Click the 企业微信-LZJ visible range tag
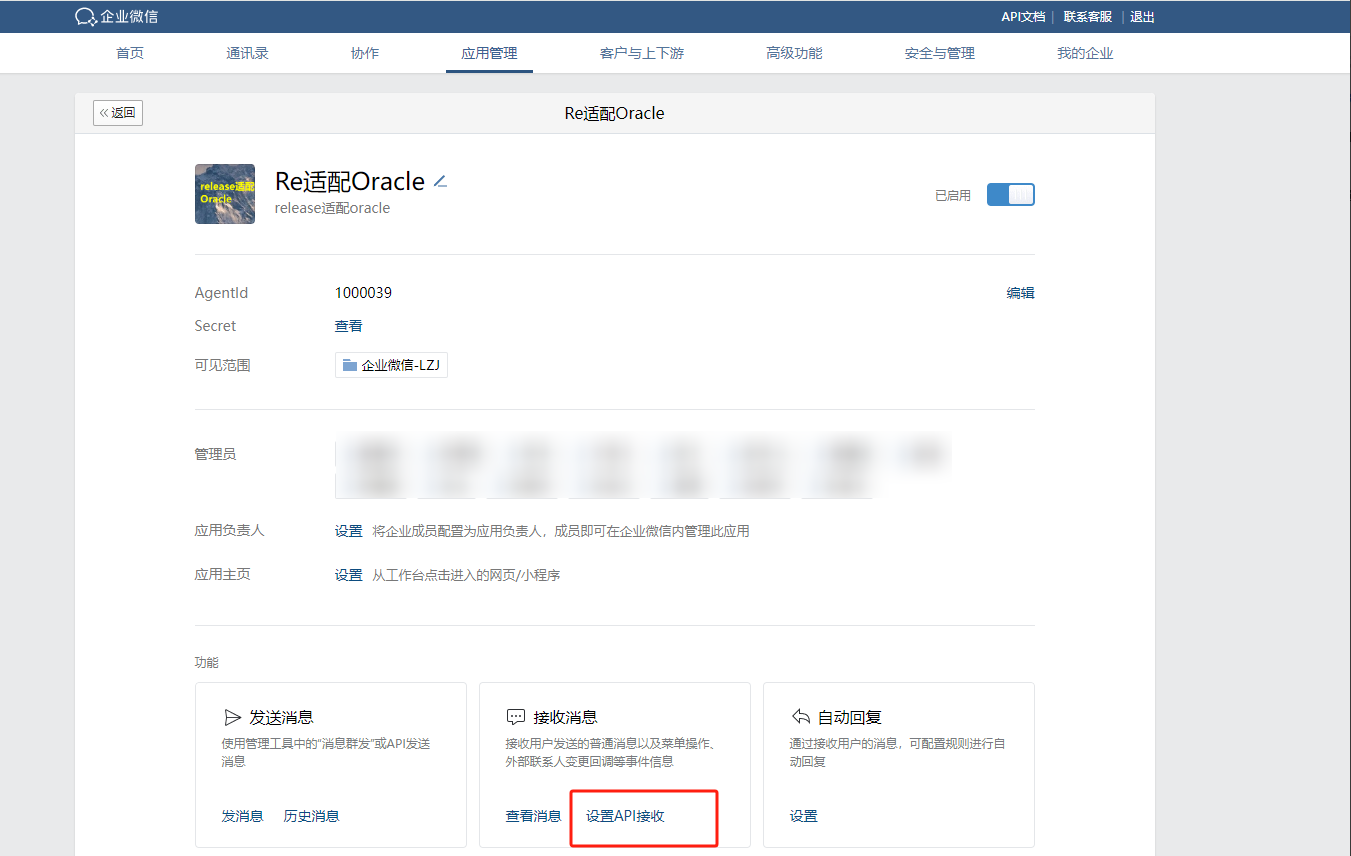1351x856 pixels. point(391,365)
